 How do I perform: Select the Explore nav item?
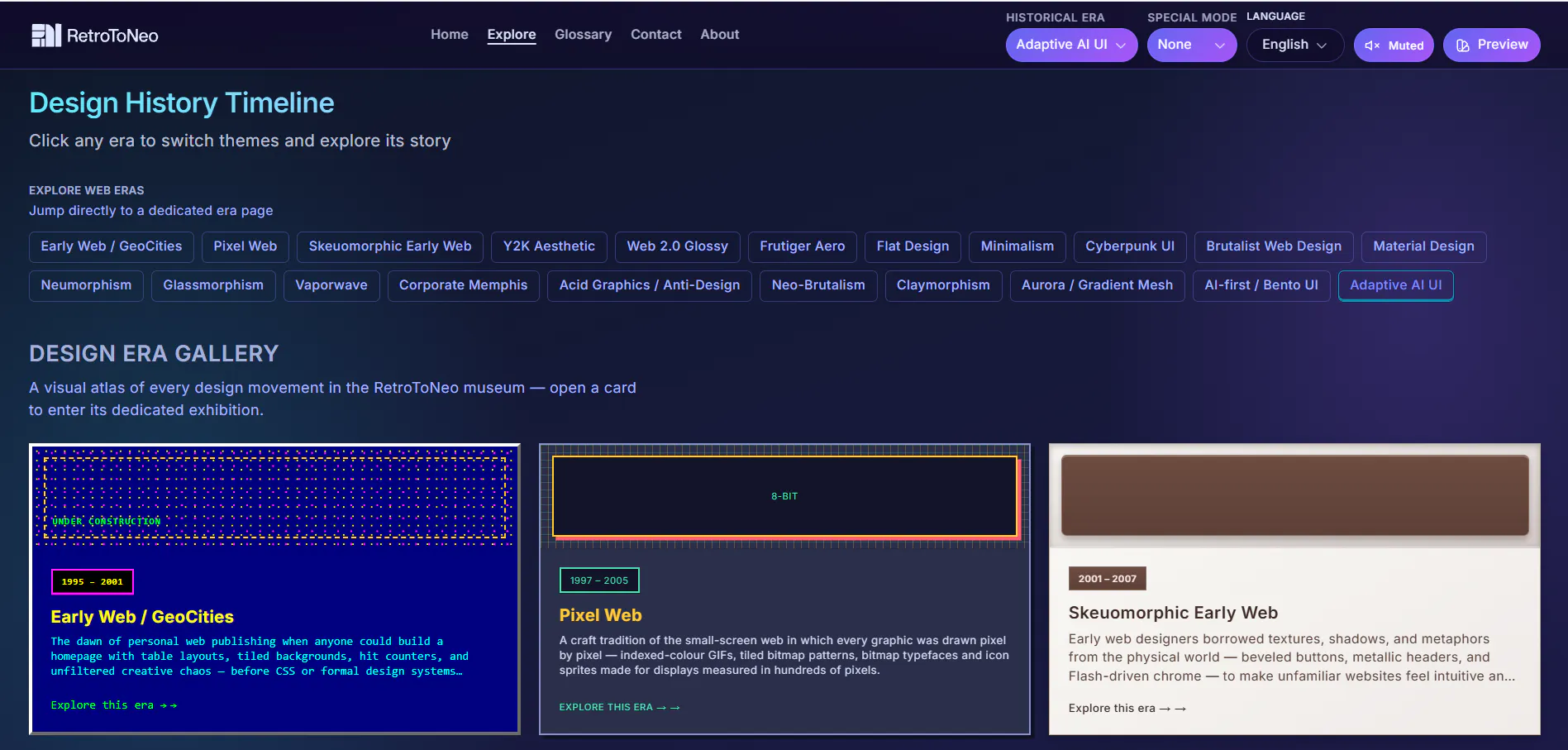click(512, 35)
